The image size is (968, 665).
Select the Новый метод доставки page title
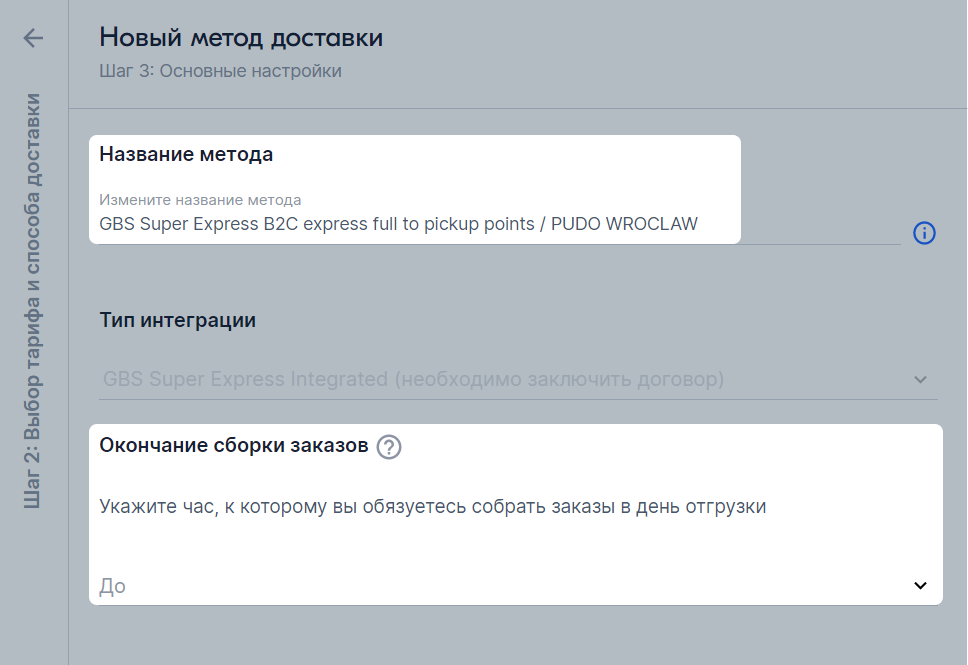click(x=241, y=38)
